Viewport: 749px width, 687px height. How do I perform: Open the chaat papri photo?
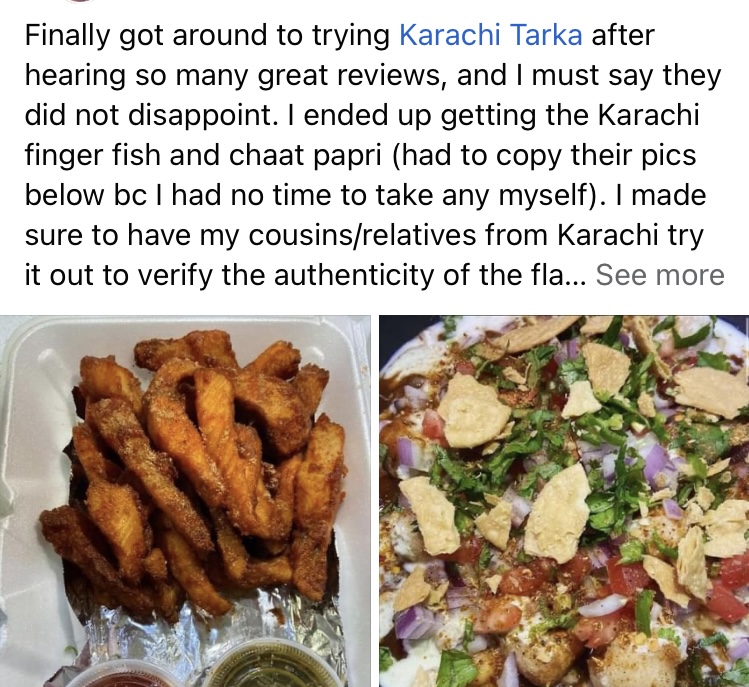(564, 501)
